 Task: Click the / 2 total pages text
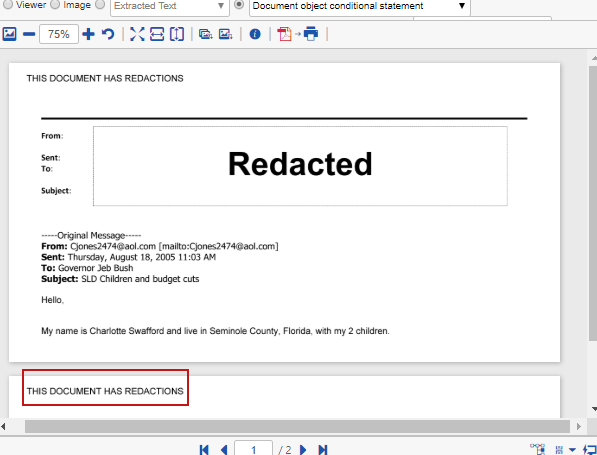point(285,450)
